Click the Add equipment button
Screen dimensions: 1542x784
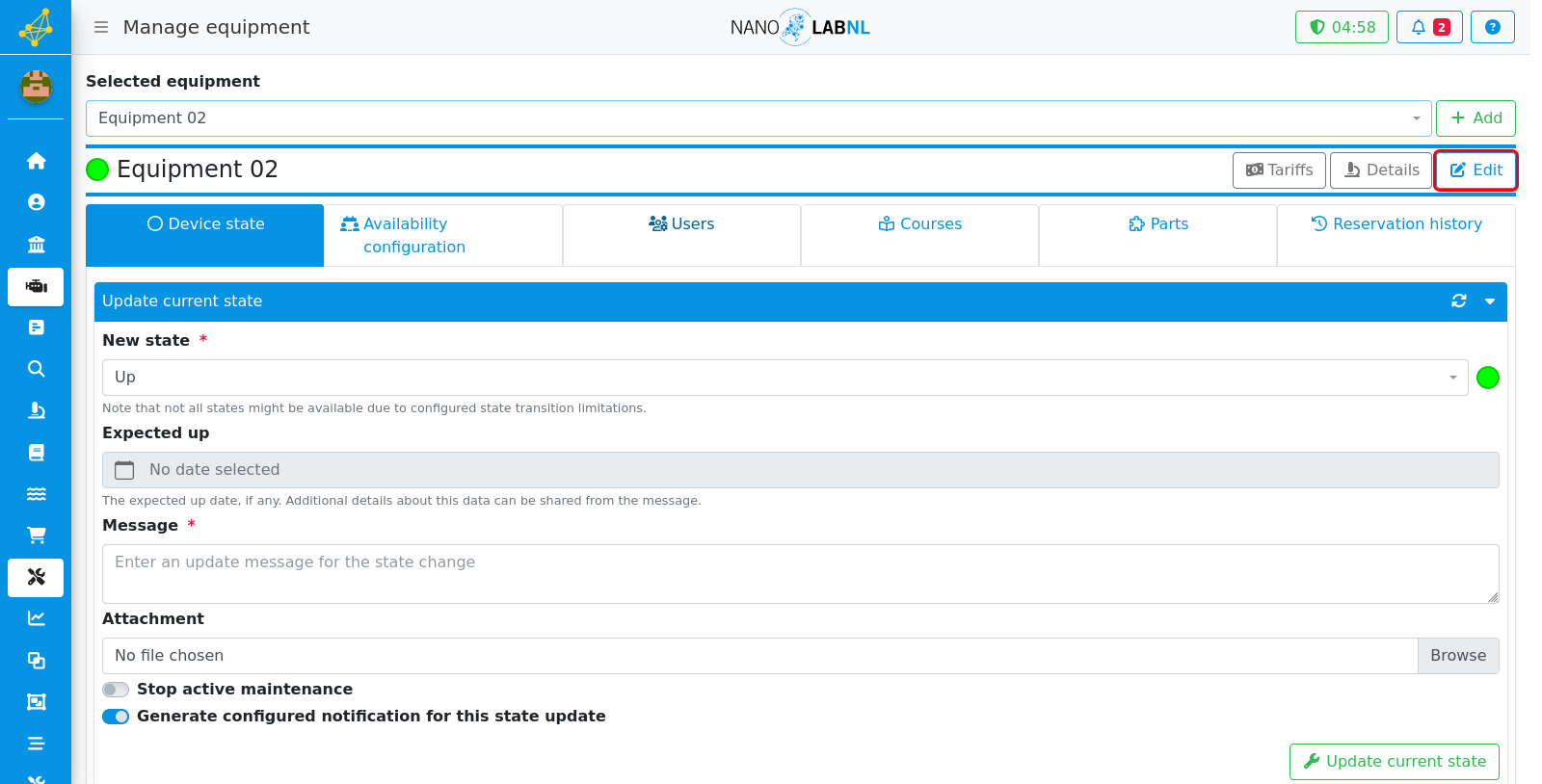[1476, 118]
